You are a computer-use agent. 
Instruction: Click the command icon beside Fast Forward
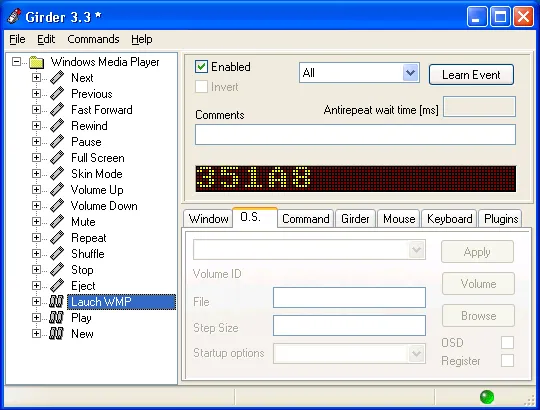[57, 110]
